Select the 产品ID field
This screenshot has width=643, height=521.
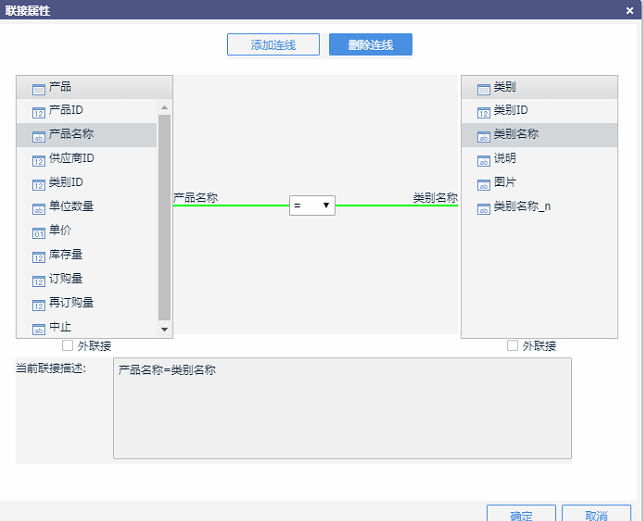[87, 111]
